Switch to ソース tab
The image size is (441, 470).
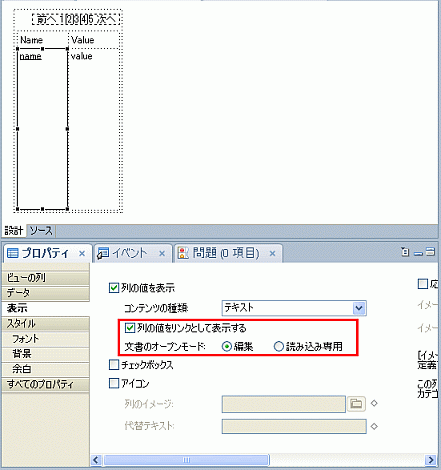[41, 231]
